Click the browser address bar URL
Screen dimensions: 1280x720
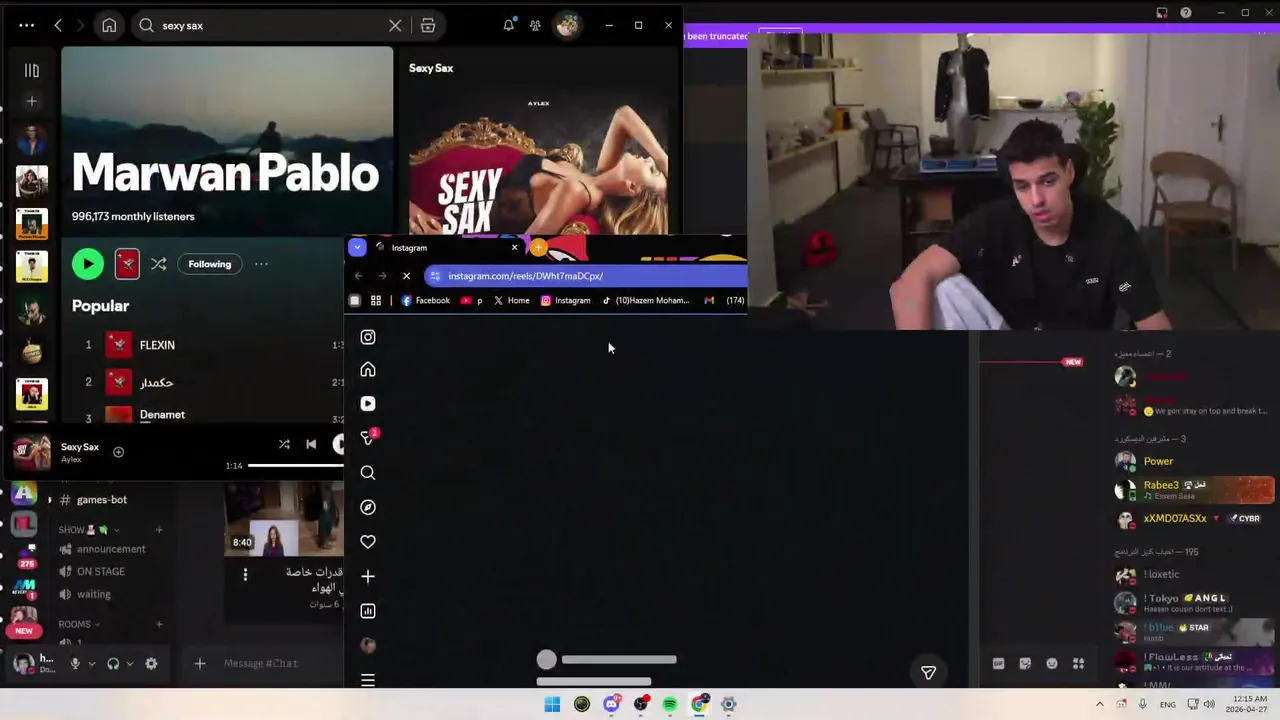525,276
